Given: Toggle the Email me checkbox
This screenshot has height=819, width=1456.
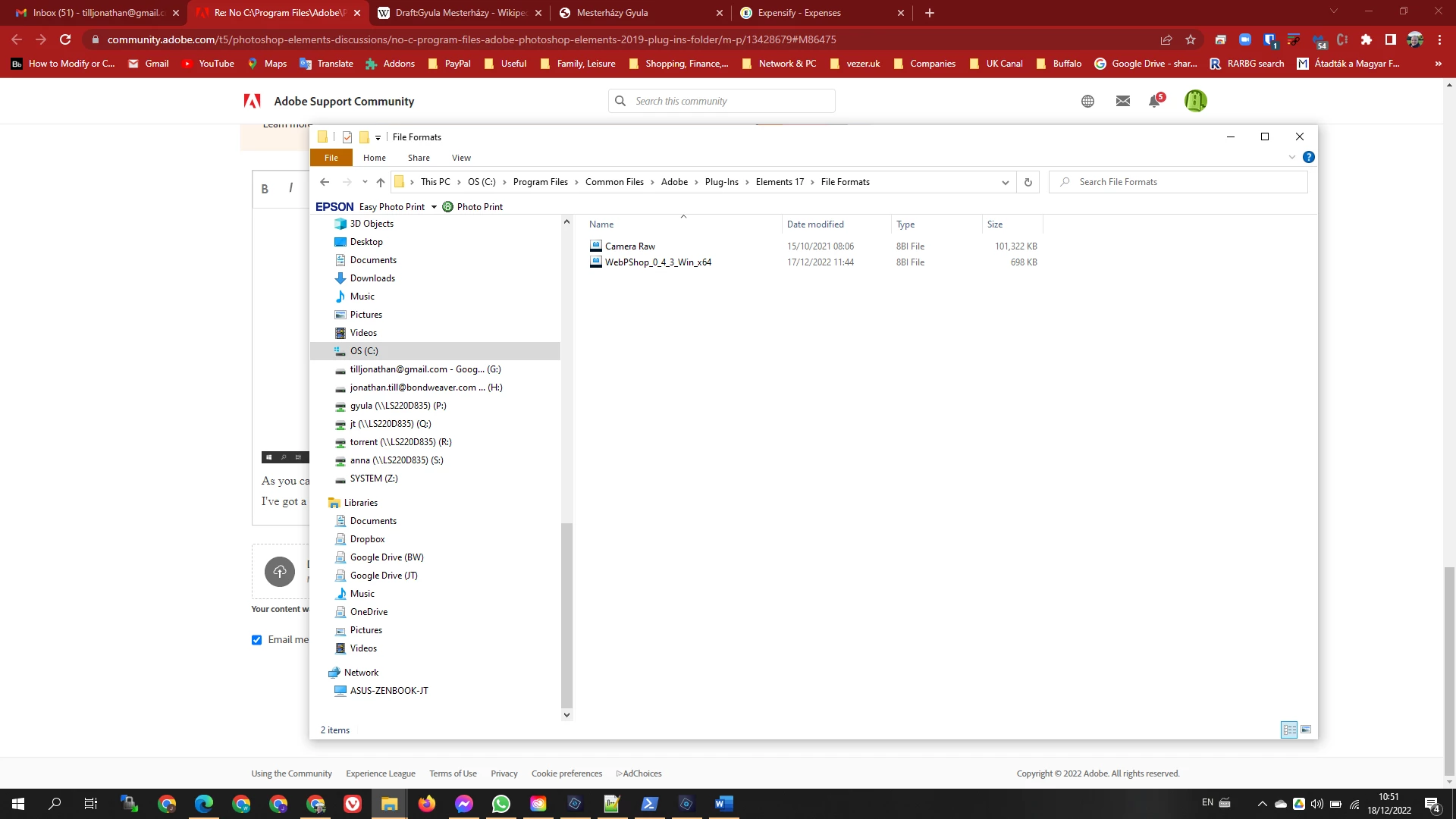Looking at the screenshot, I should tap(257, 640).
